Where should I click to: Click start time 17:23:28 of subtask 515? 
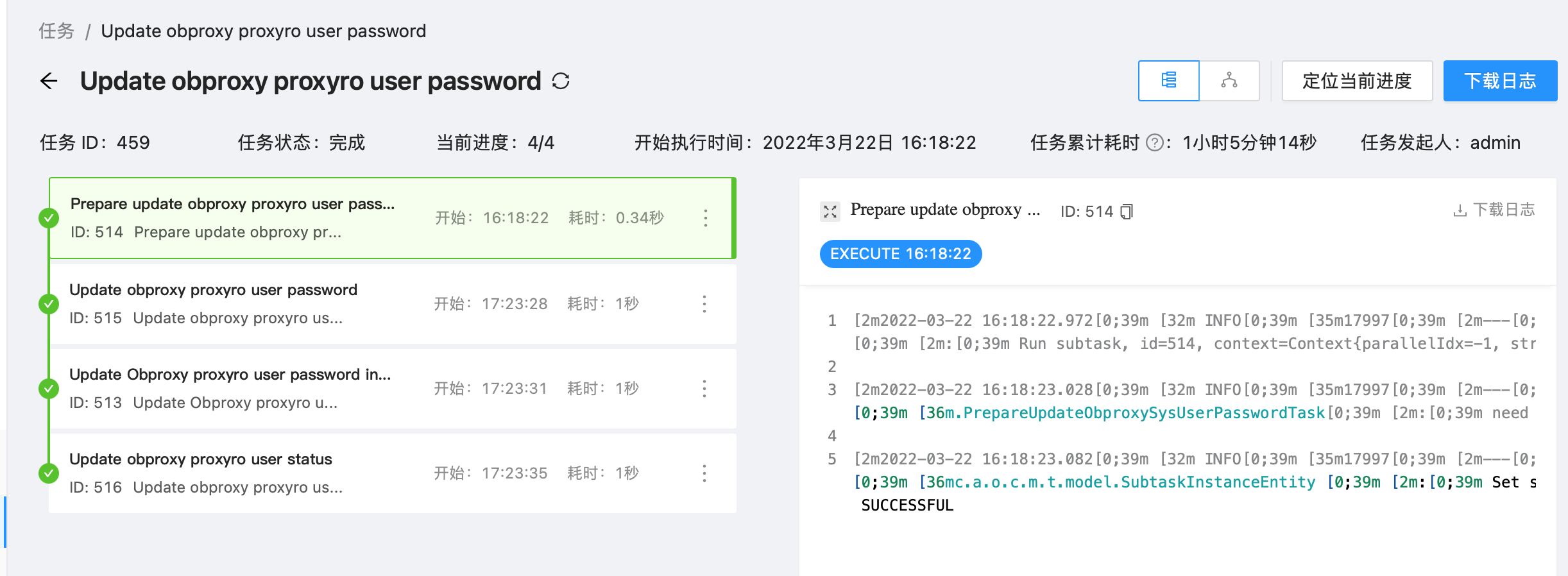[515, 304]
